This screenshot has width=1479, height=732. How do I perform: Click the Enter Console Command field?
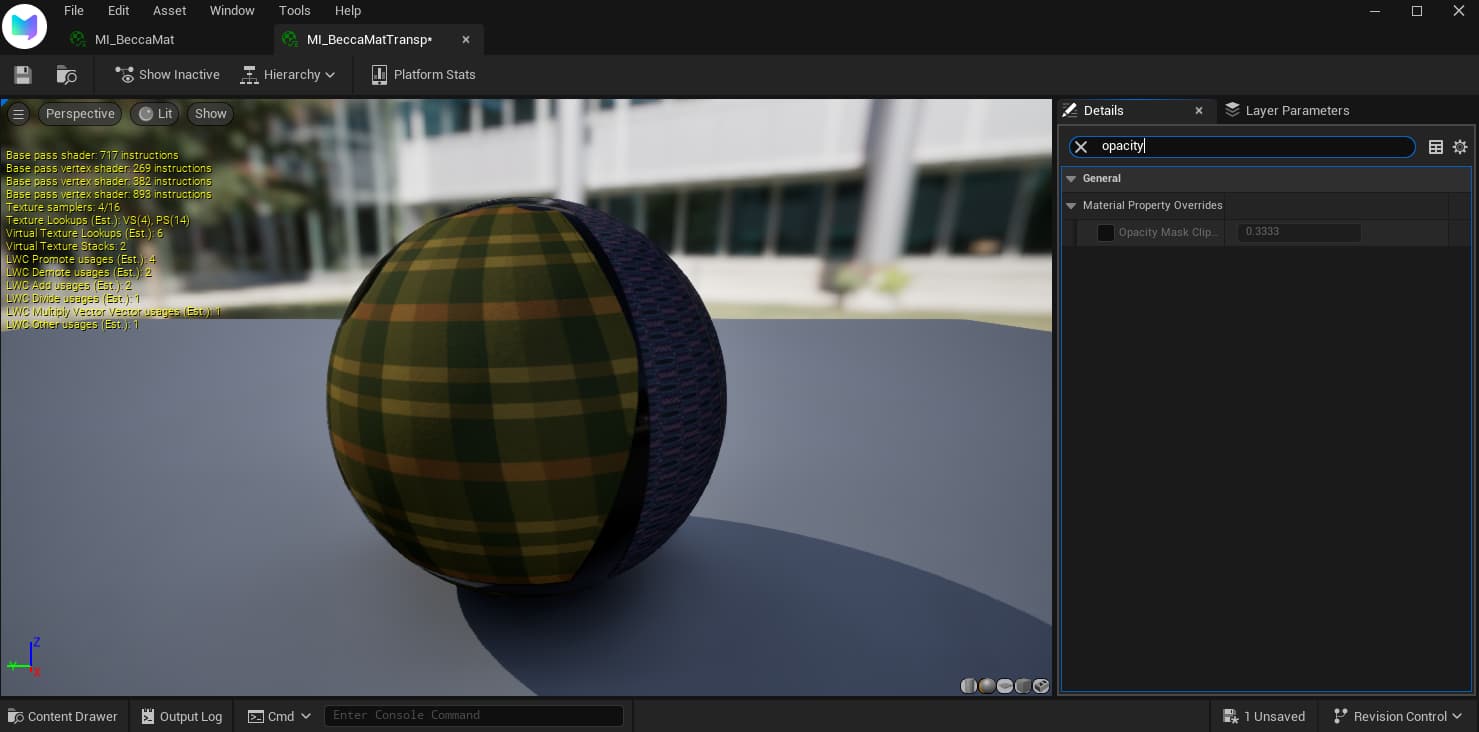click(473, 716)
